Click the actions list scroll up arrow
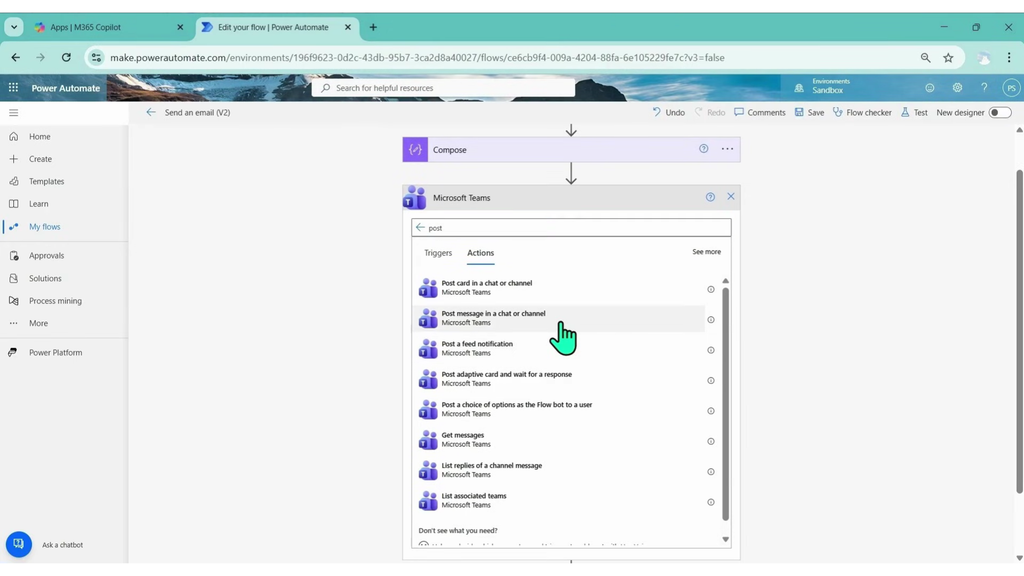 tap(725, 281)
